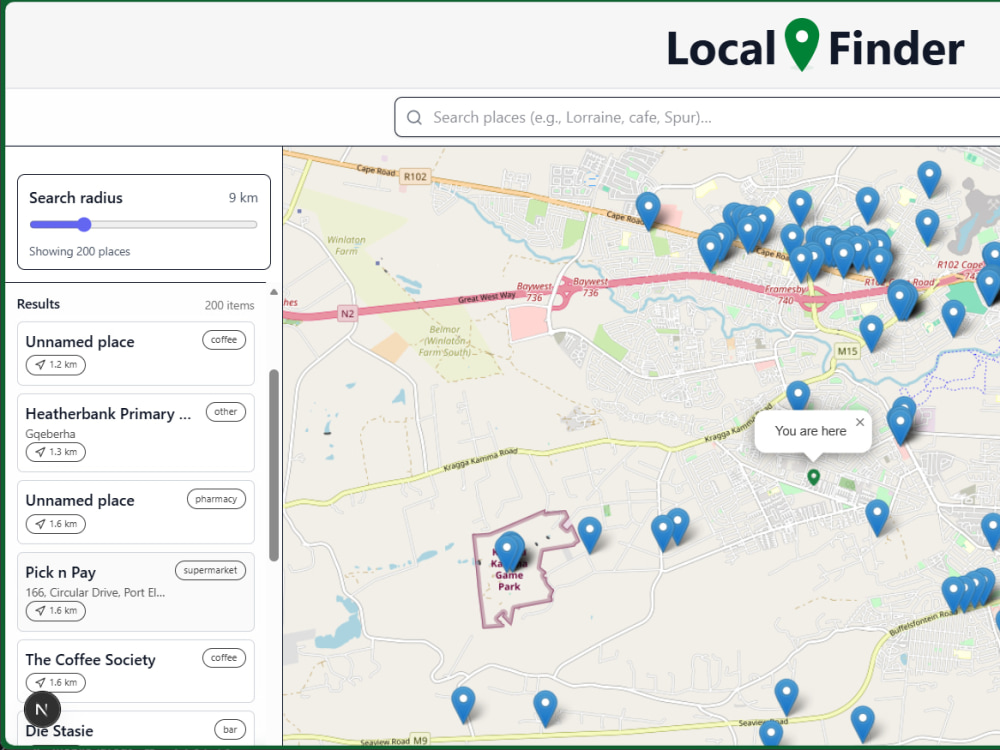Click the green current location marker
The width and height of the screenshot is (1000, 750).
click(x=813, y=477)
